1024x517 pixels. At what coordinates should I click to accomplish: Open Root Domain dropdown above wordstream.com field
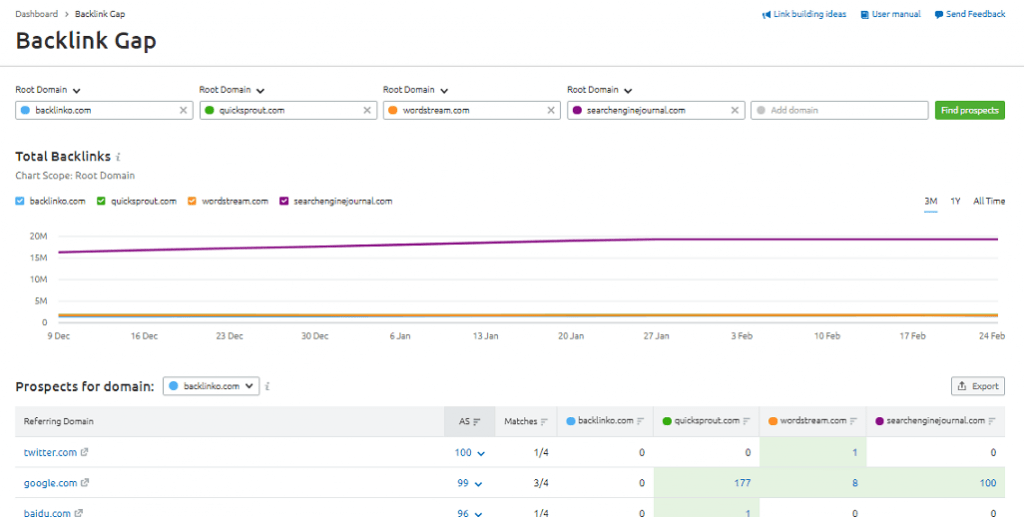coord(415,90)
